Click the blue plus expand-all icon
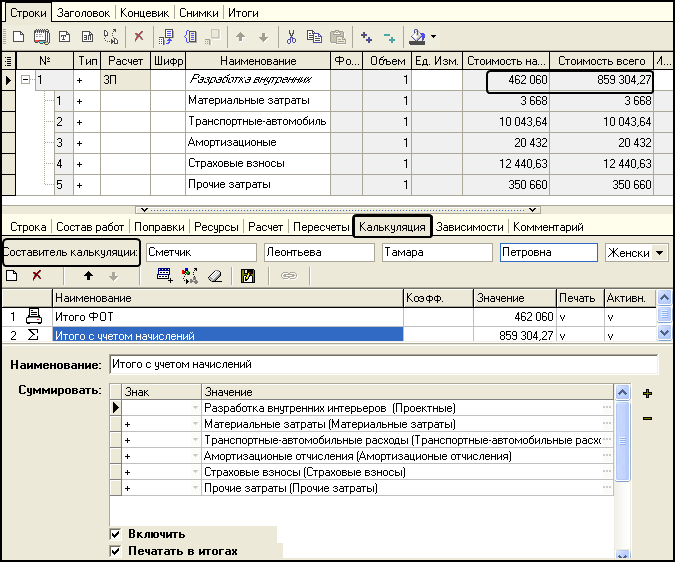 (x=366, y=37)
